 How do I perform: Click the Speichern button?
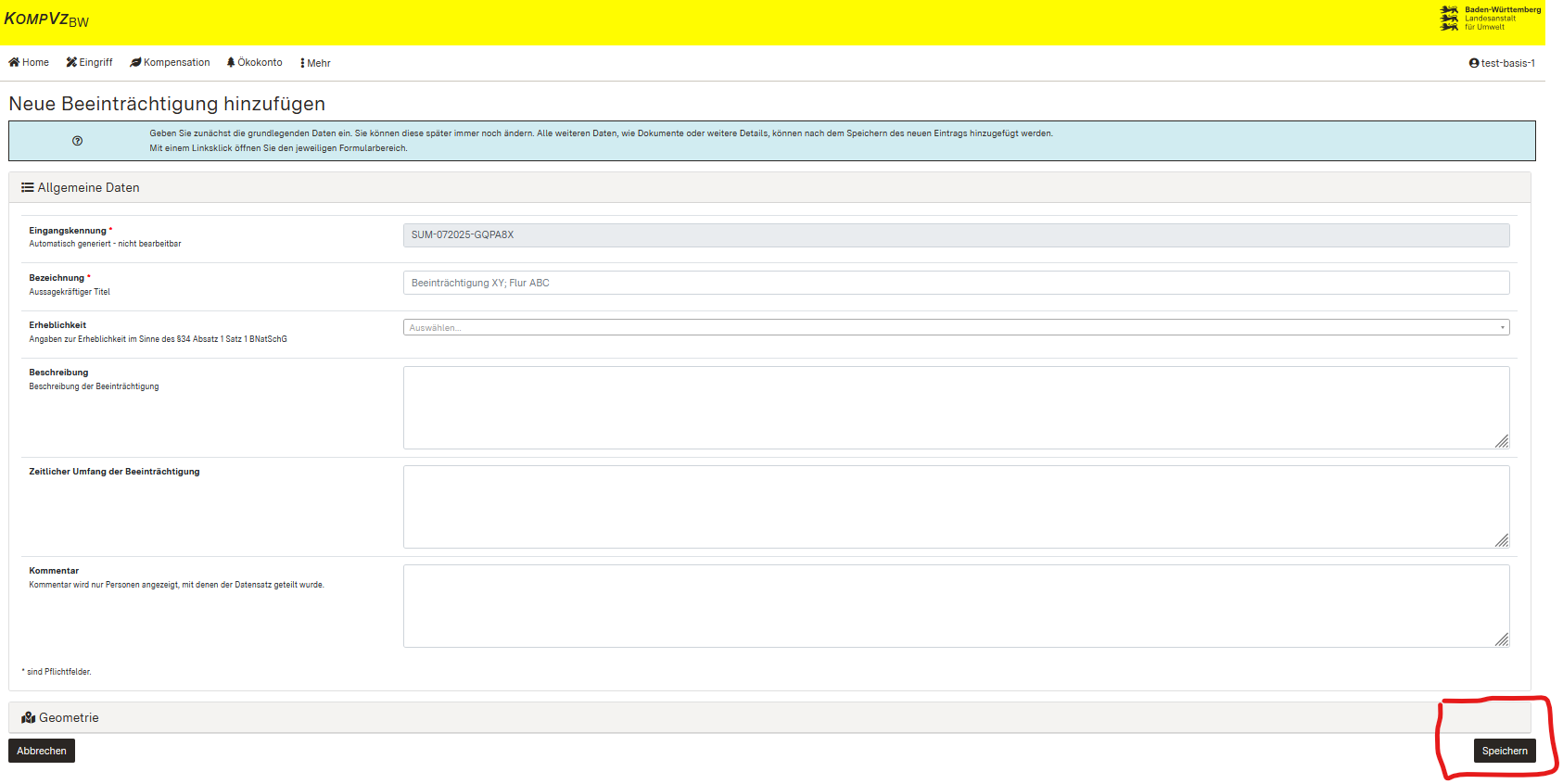pos(1504,751)
